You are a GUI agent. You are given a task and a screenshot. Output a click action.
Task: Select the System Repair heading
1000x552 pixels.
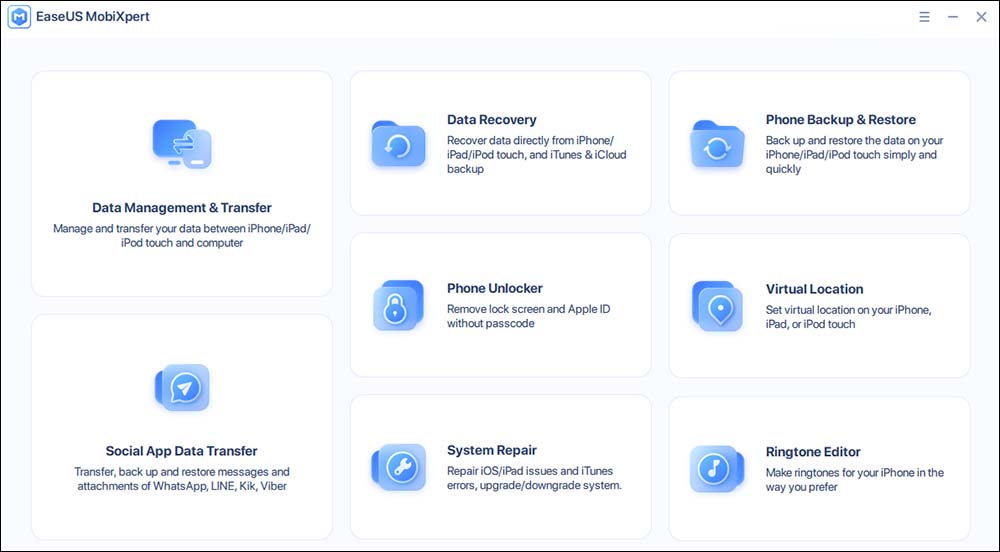click(492, 450)
